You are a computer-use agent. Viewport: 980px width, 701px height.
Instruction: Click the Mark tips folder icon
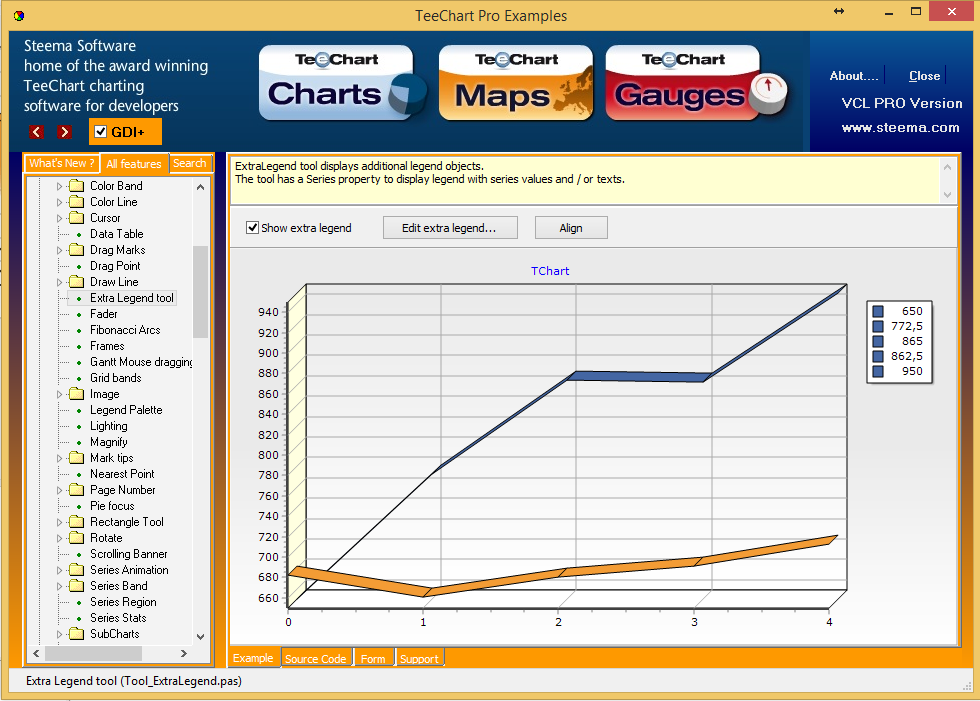point(76,458)
